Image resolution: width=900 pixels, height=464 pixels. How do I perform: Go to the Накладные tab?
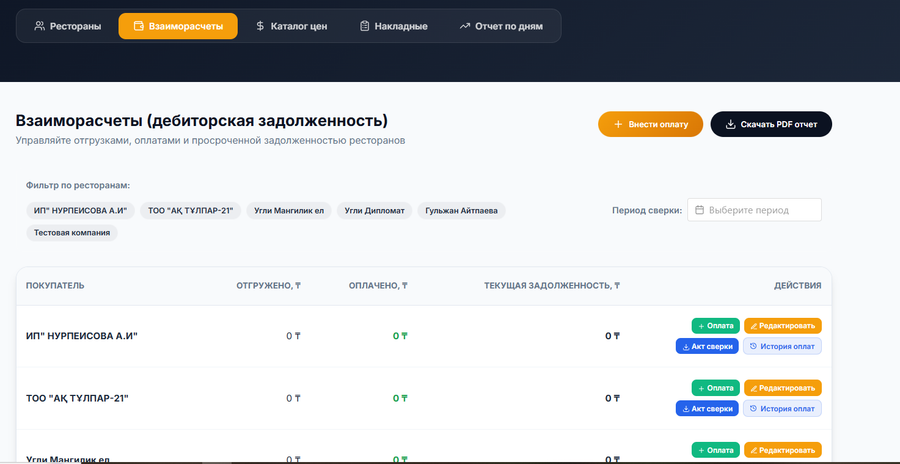pos(393,26)
